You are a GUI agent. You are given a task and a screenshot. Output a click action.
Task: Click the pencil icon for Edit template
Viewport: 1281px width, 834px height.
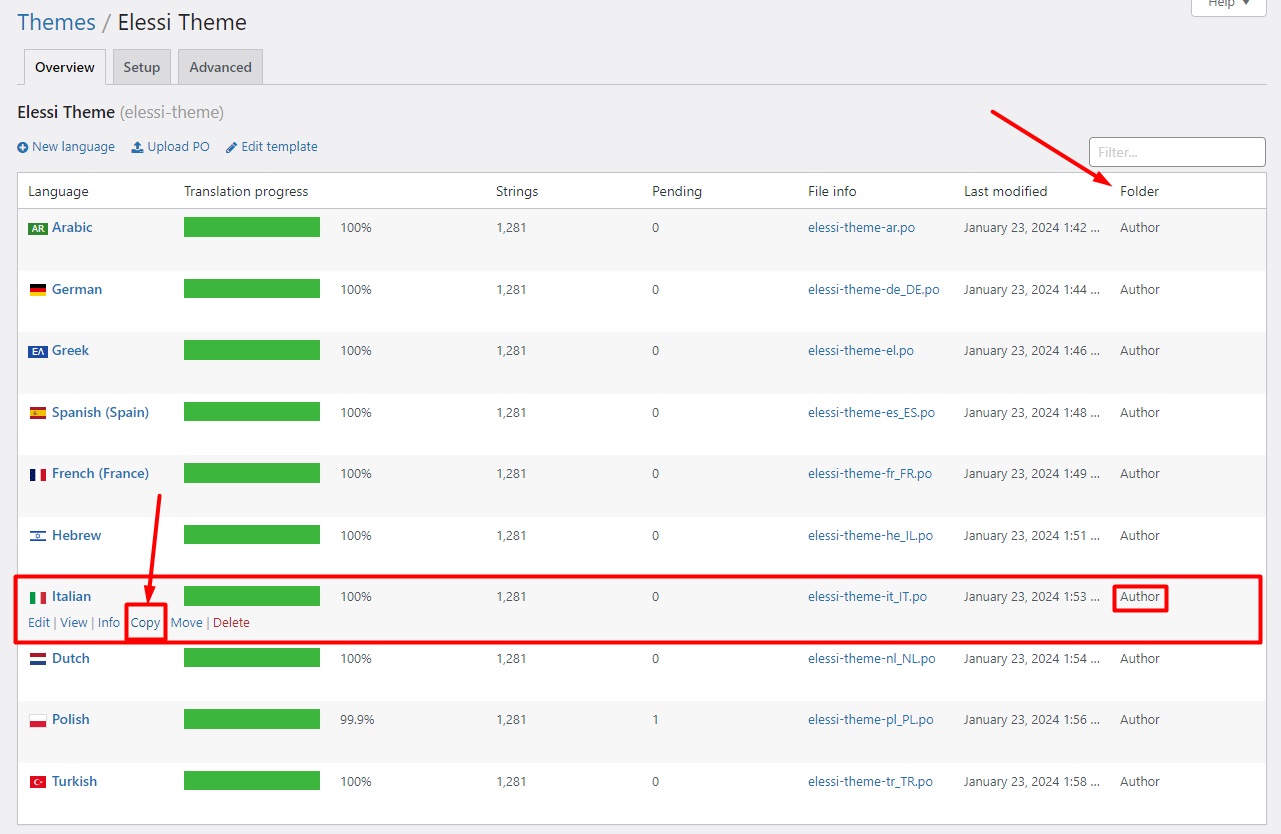[232, 147]
